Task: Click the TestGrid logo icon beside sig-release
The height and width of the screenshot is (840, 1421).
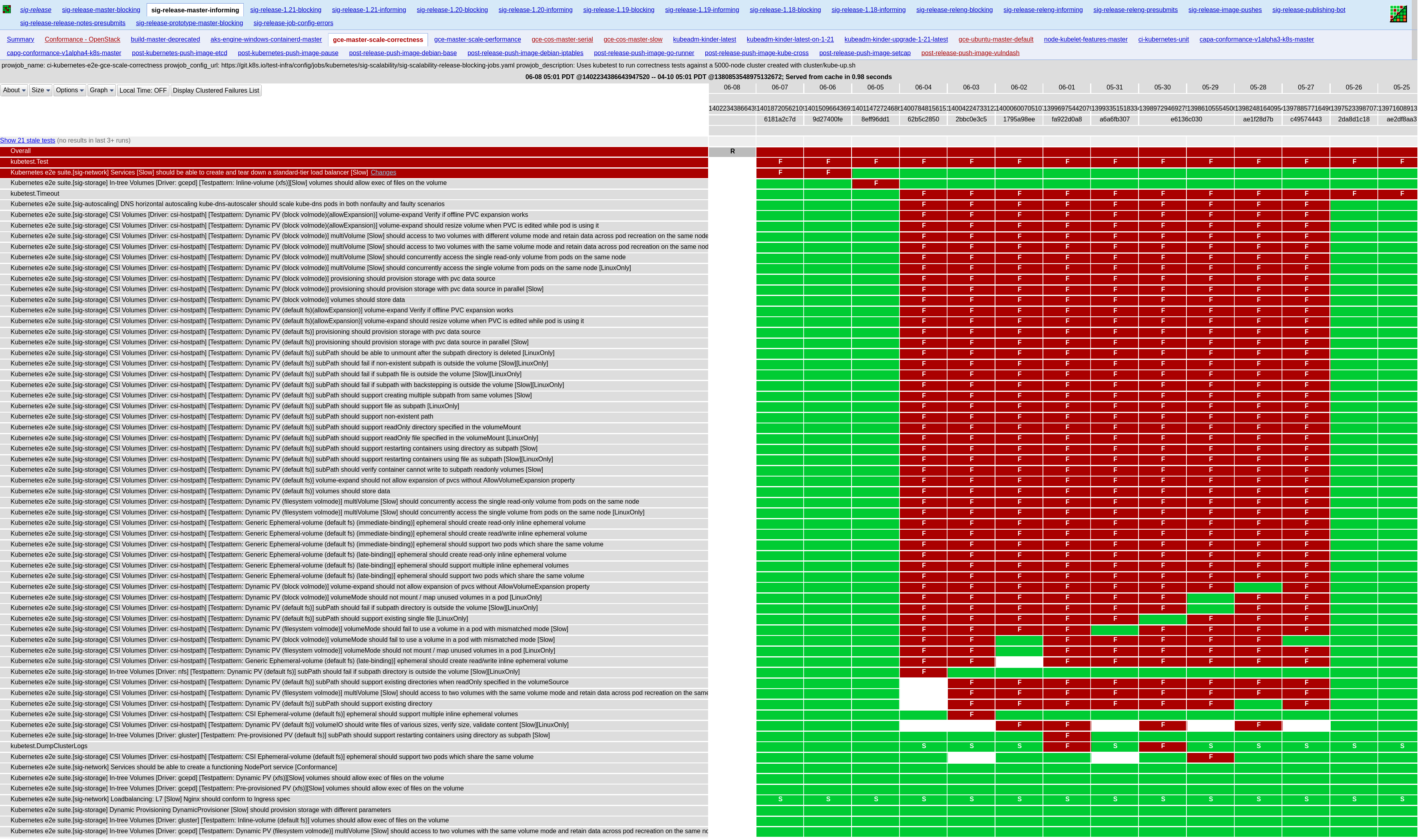Action: point(7,10)
